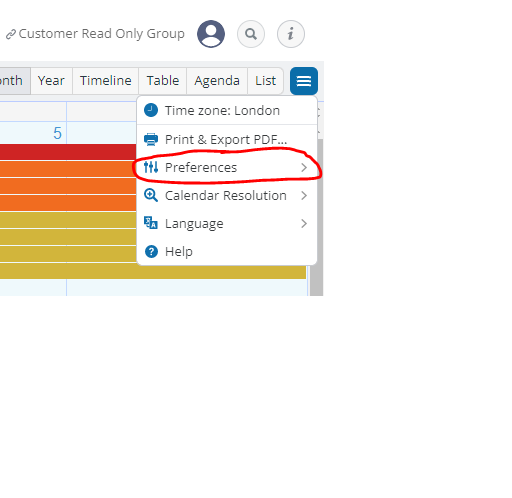The height and width of the screenshot is (498, 512).
Task: Switch to the Year view tab
Action: coord(51,81)
